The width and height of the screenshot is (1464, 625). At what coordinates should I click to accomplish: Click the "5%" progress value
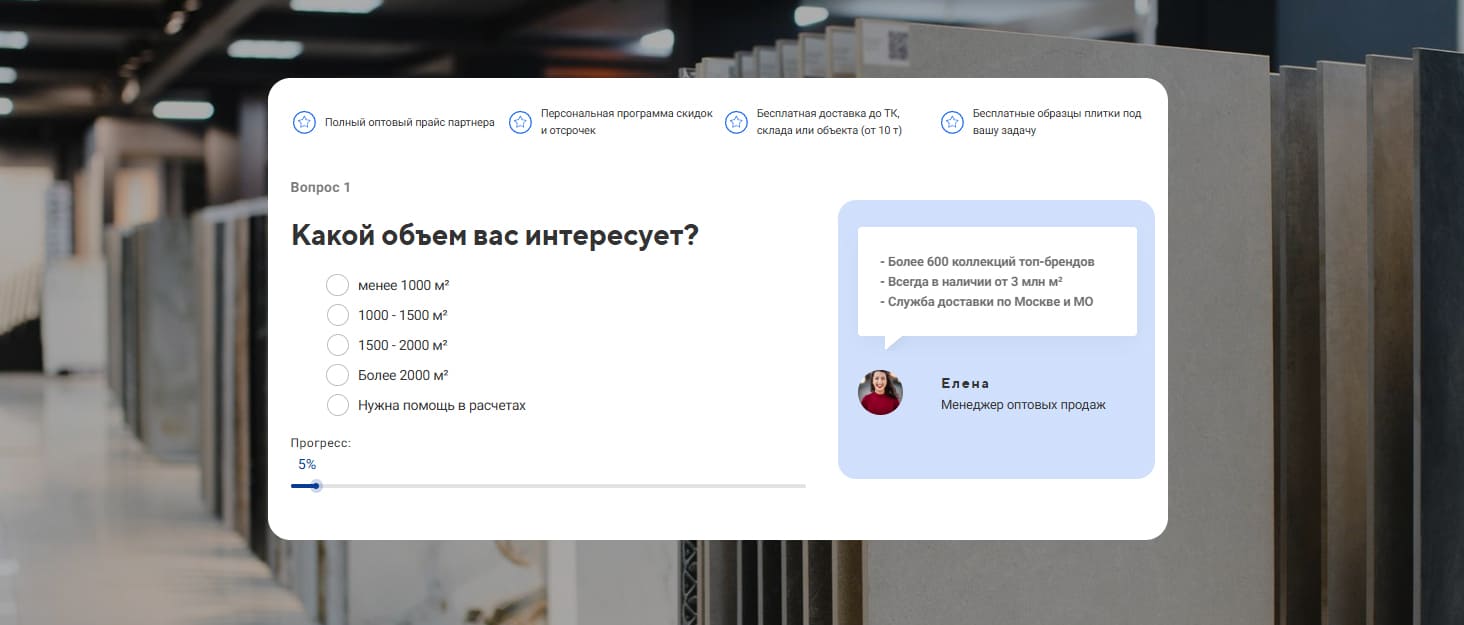click(x=307, y=464)
